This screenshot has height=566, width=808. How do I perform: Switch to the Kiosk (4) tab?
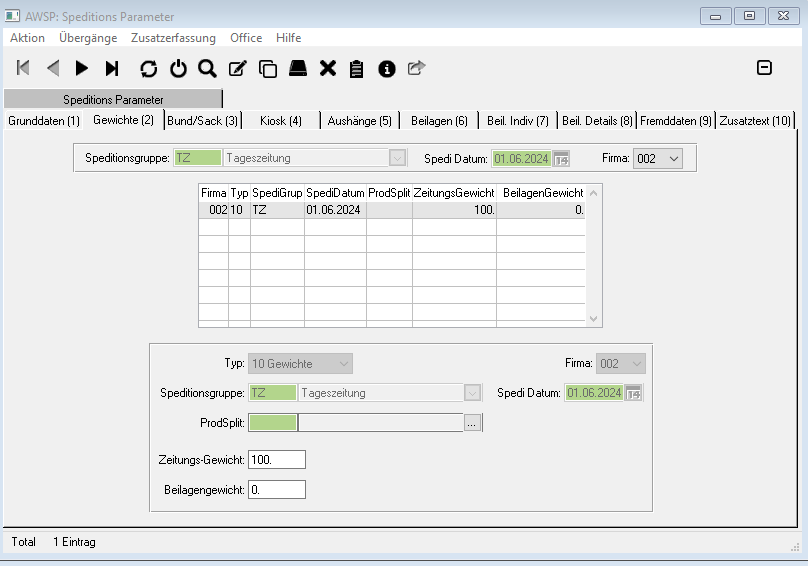[281, 121]
